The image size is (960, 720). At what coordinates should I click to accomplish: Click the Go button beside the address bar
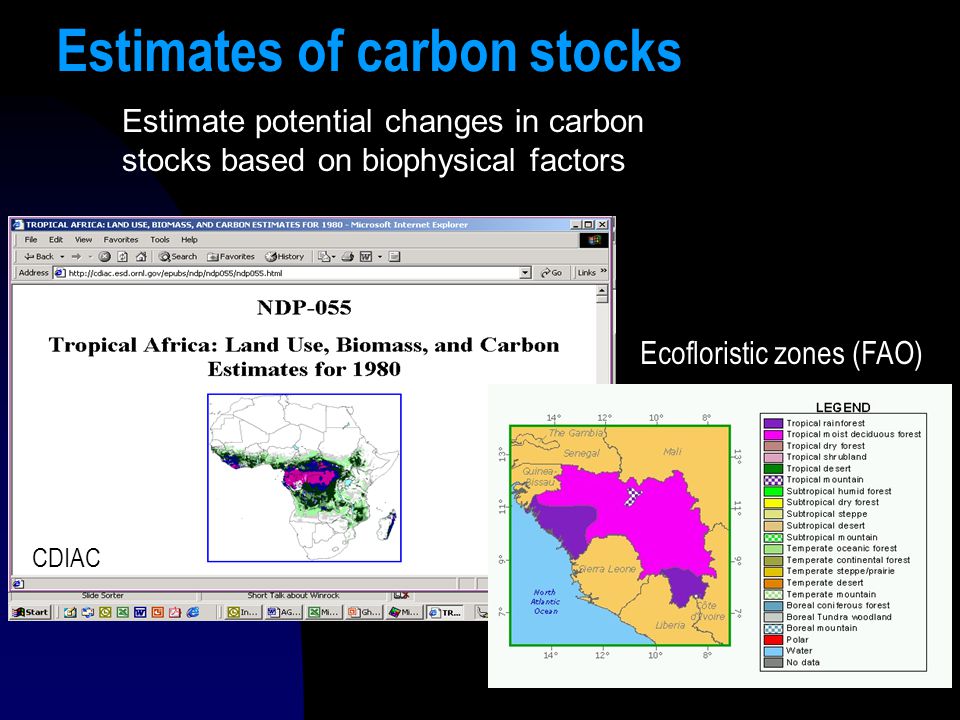[551, 273]
